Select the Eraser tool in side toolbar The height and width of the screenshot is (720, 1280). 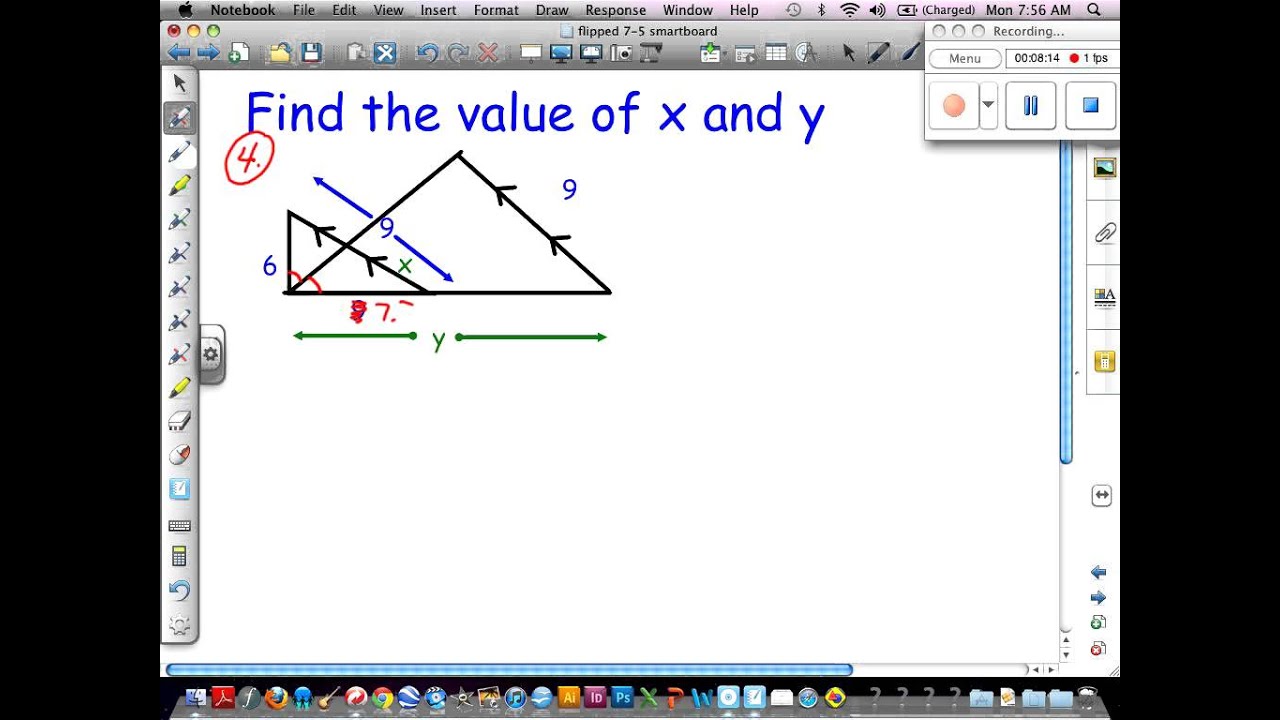coord(180,421)
